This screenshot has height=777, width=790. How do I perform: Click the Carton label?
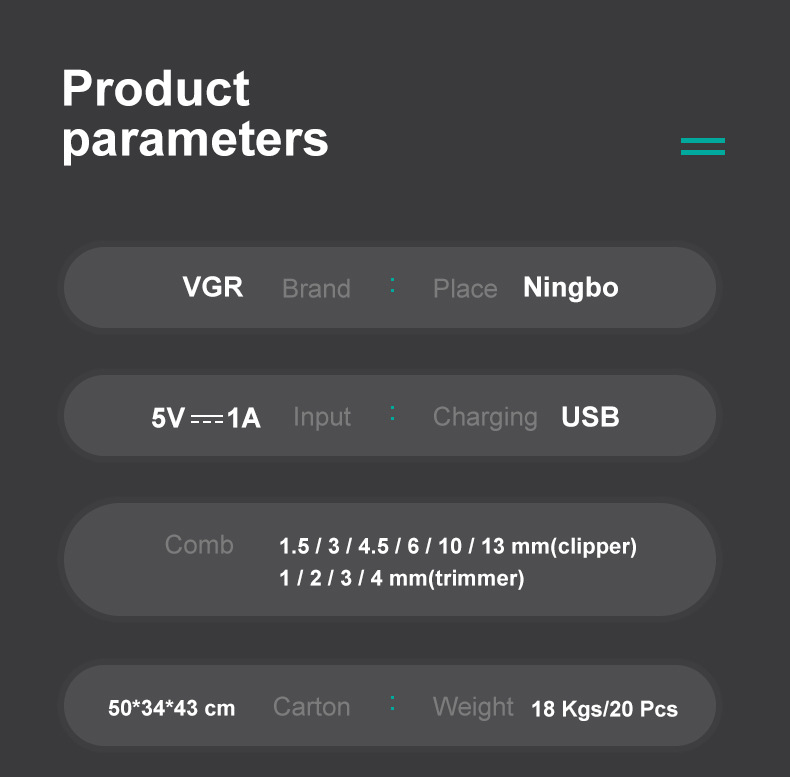[x=311, y=707]
